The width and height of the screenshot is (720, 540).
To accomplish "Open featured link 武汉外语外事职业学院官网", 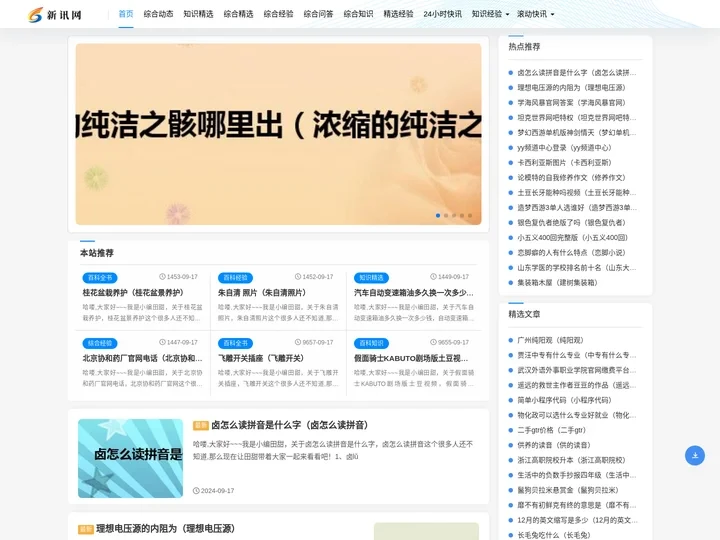I will pyautogui.click(x=577, y=370).
